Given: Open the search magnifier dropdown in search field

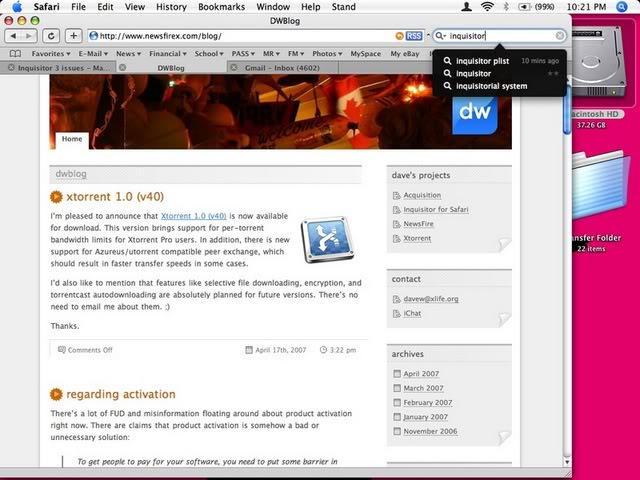Looking at the screenshot, I should click(x=440, y=36).
